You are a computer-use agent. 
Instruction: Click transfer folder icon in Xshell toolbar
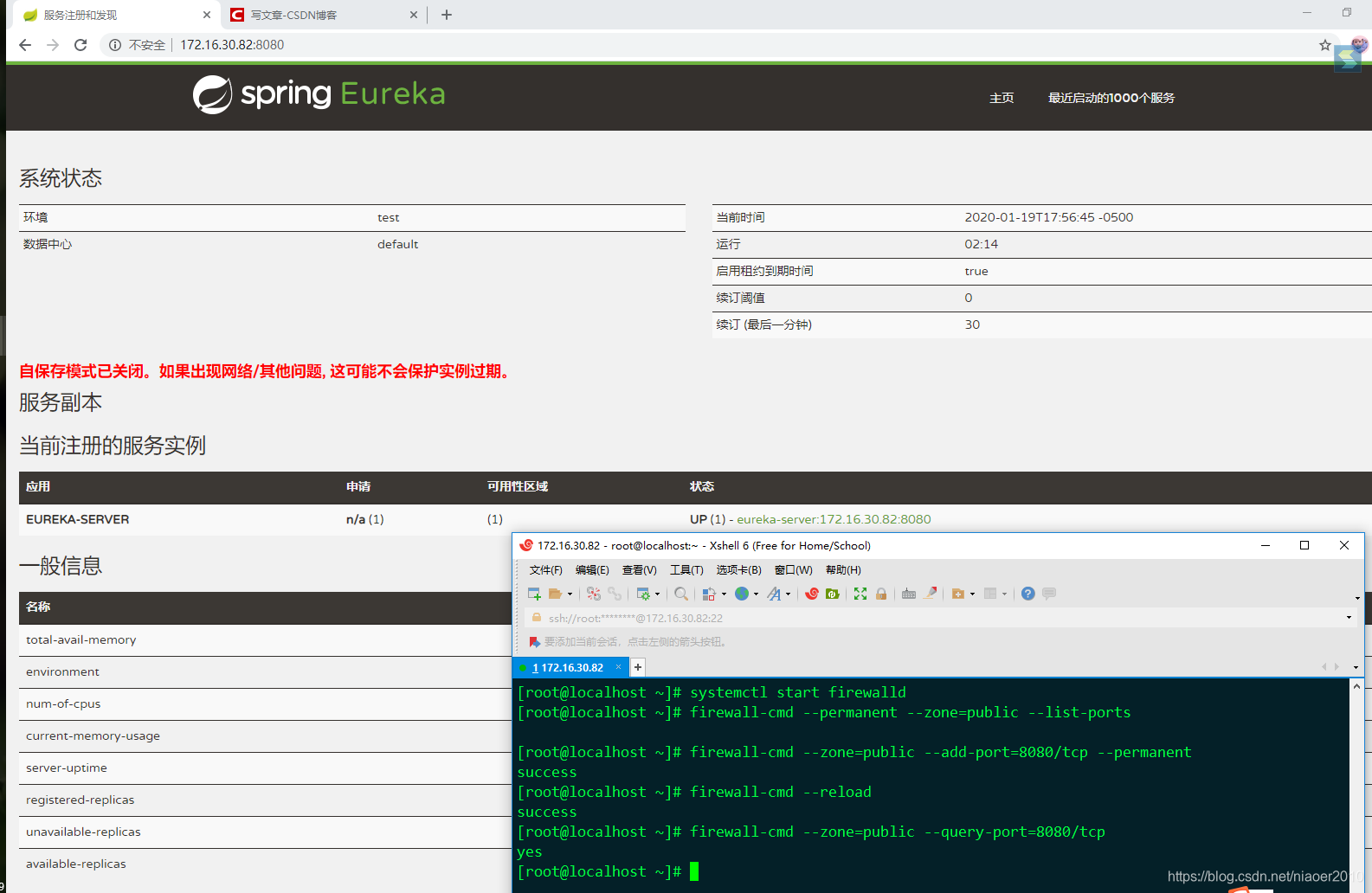[958, 594]
